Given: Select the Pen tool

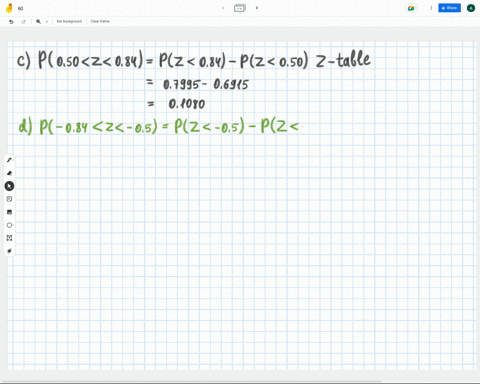Looking at the screenshot, I should (x=9, y=160).
